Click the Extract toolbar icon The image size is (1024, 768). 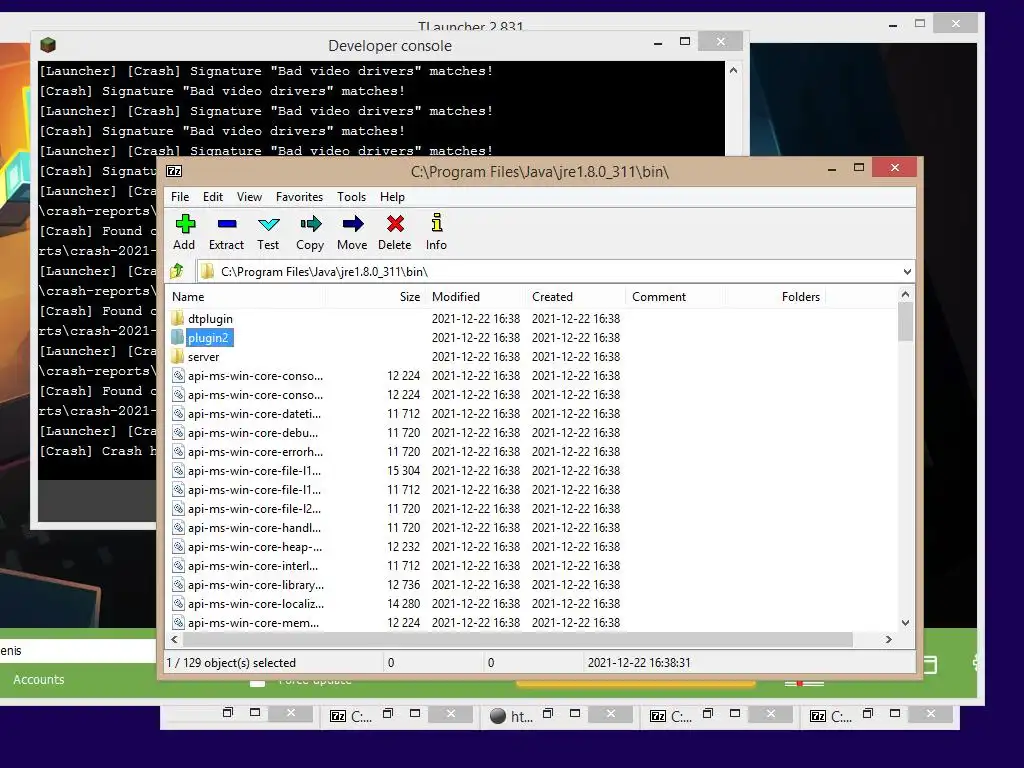coord(227,224)
